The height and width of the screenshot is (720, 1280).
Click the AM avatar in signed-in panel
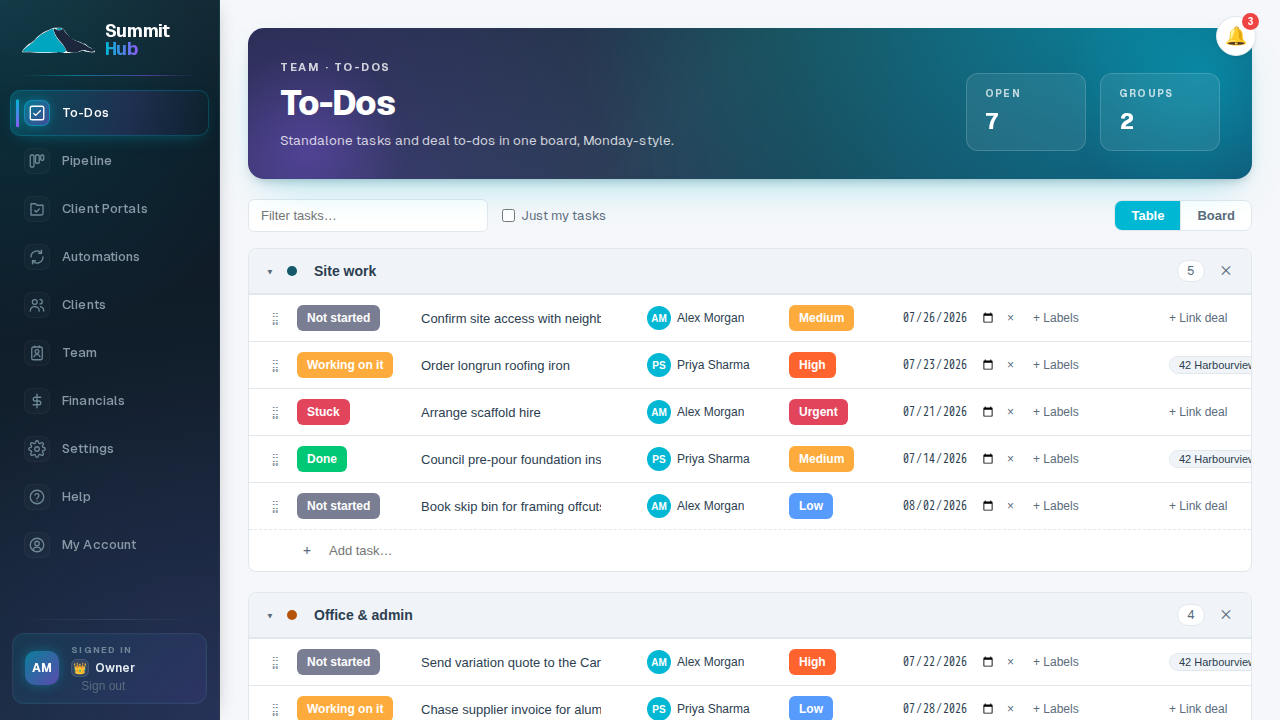[42, 668]
